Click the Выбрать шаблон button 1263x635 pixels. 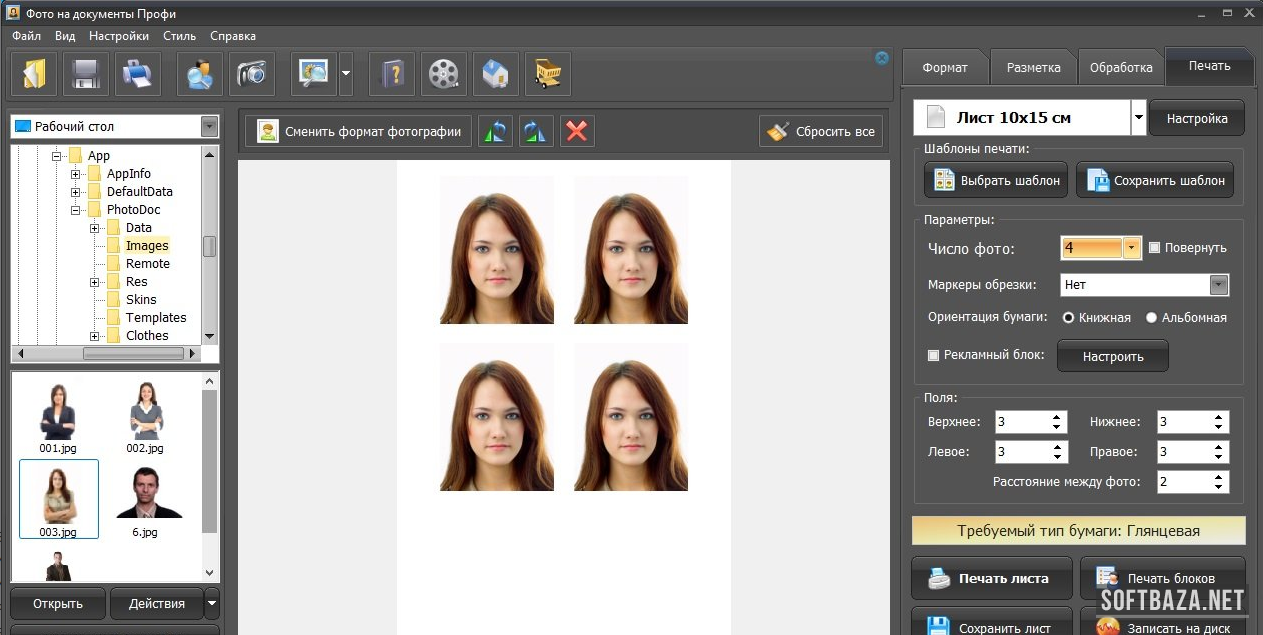tap(996, 181)
